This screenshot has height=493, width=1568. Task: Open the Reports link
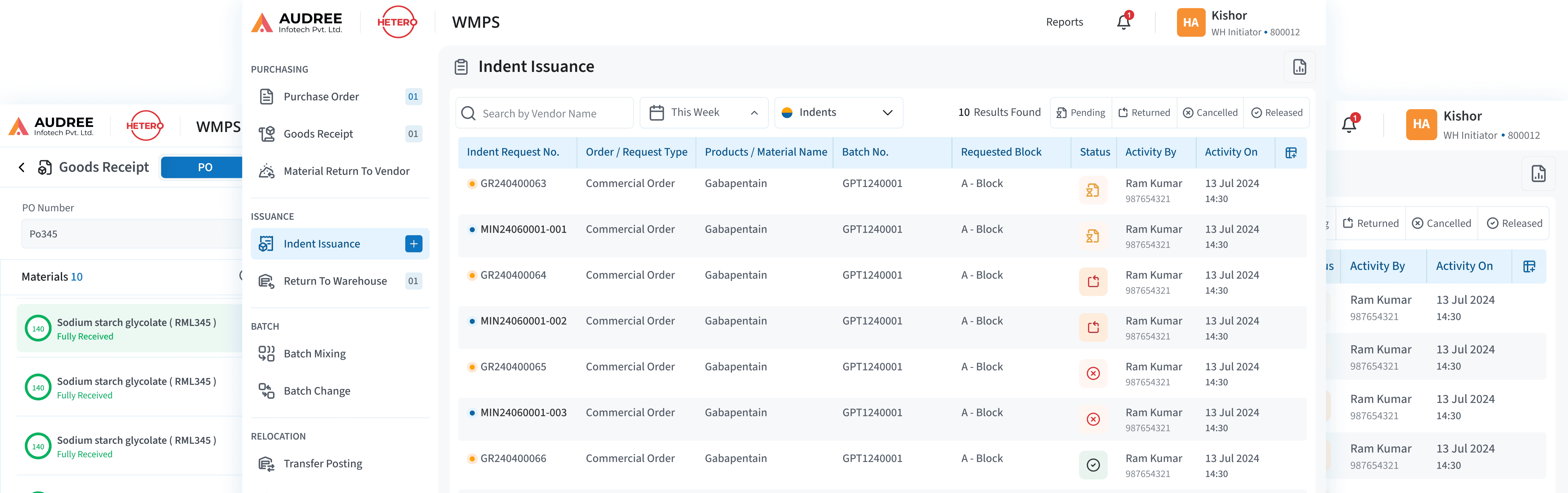pyautogui.click(x=1064, y=23)
